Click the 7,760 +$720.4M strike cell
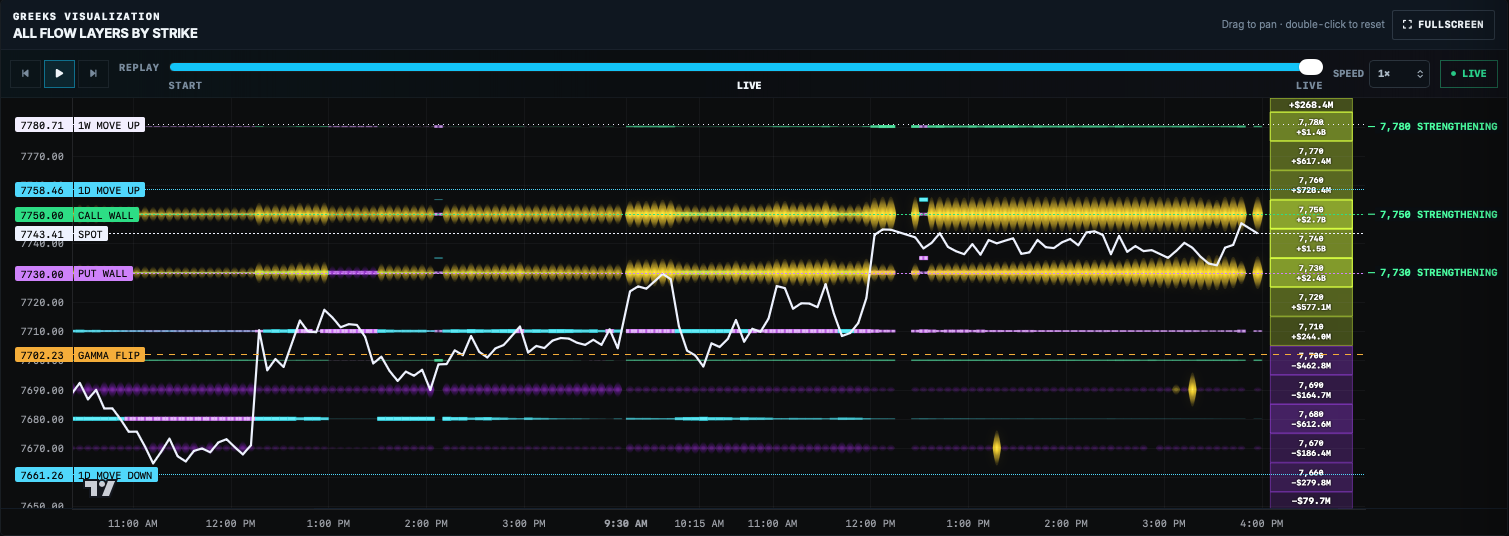The width and height of the screenshot is (1509, 536). (x=1311, y=185)
